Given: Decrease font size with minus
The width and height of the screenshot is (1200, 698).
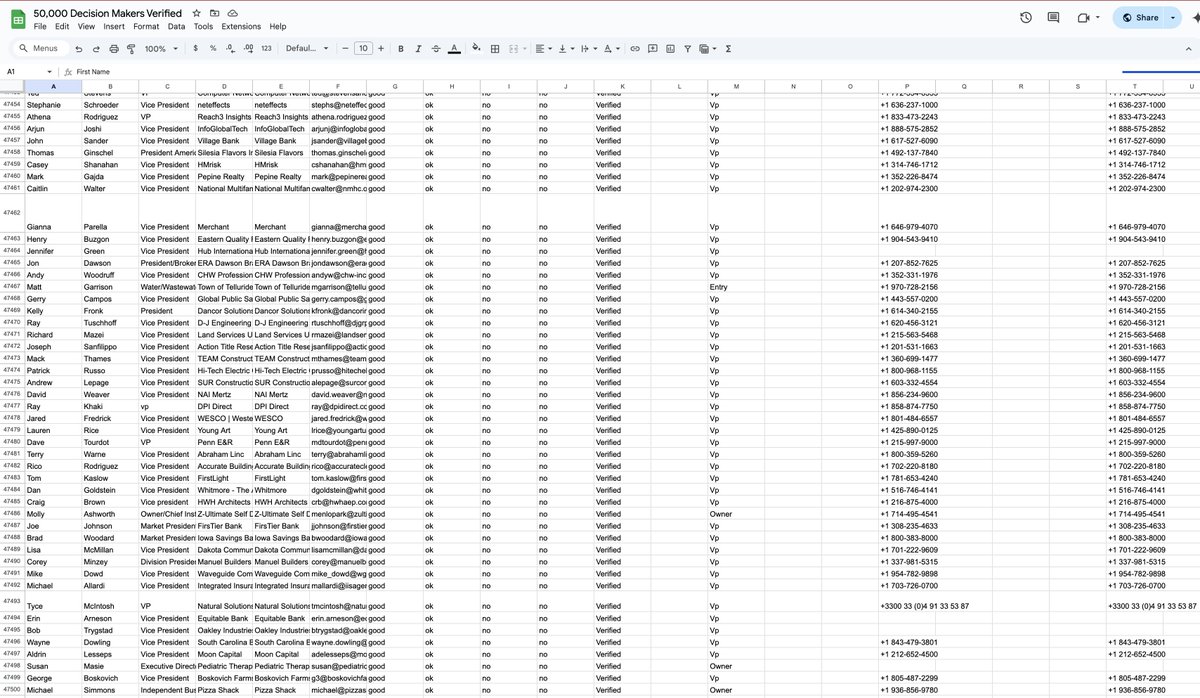Looking at the screenshot, I should [x=345, y=48].
